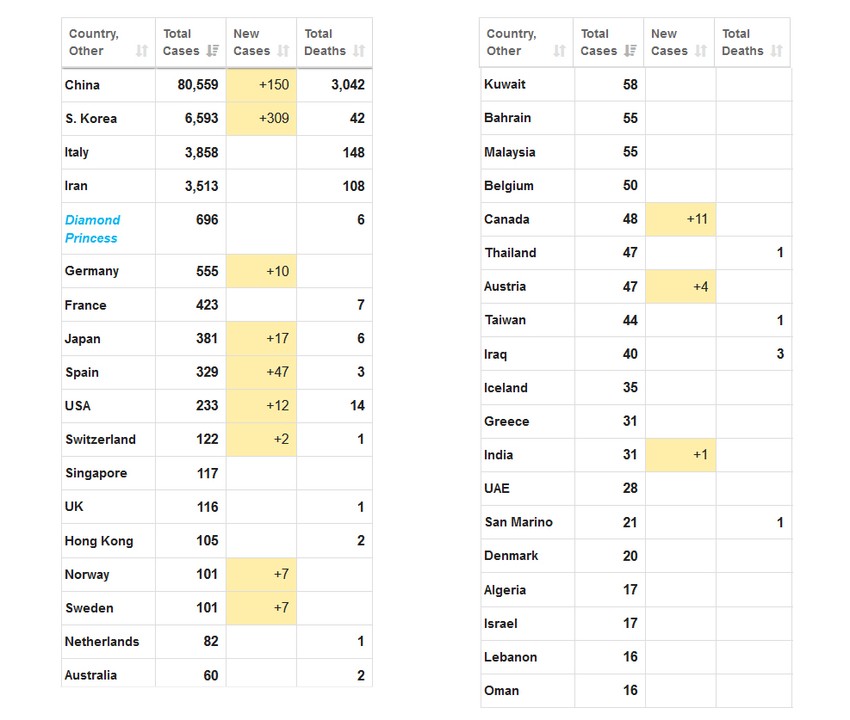Sort left table by Country column icon
Image resolution: width=850 pixels, height=720 pixels.
pyautogui.click(x=142, y=51)
